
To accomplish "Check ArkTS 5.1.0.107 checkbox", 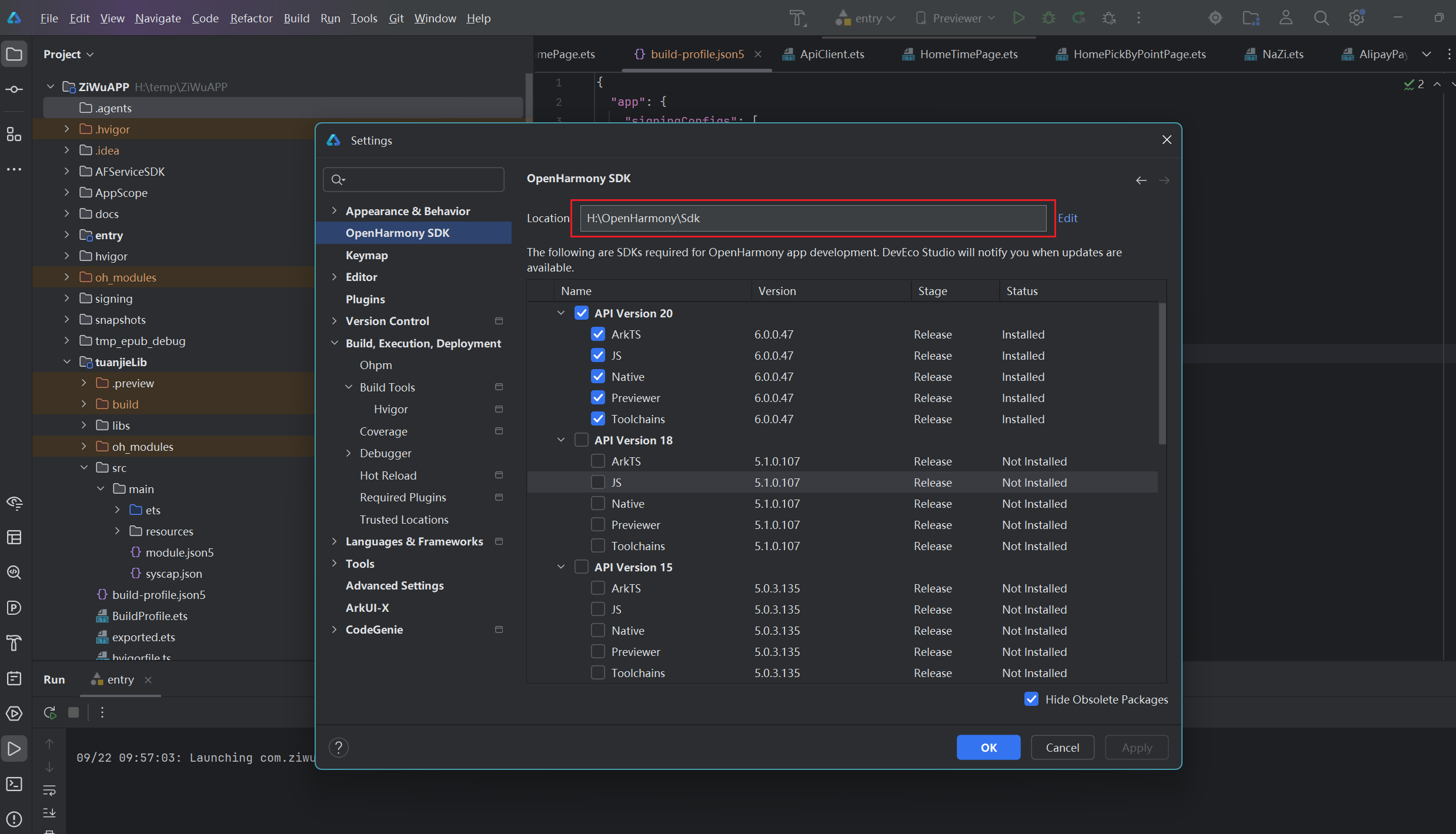I will tap(598, 461).
